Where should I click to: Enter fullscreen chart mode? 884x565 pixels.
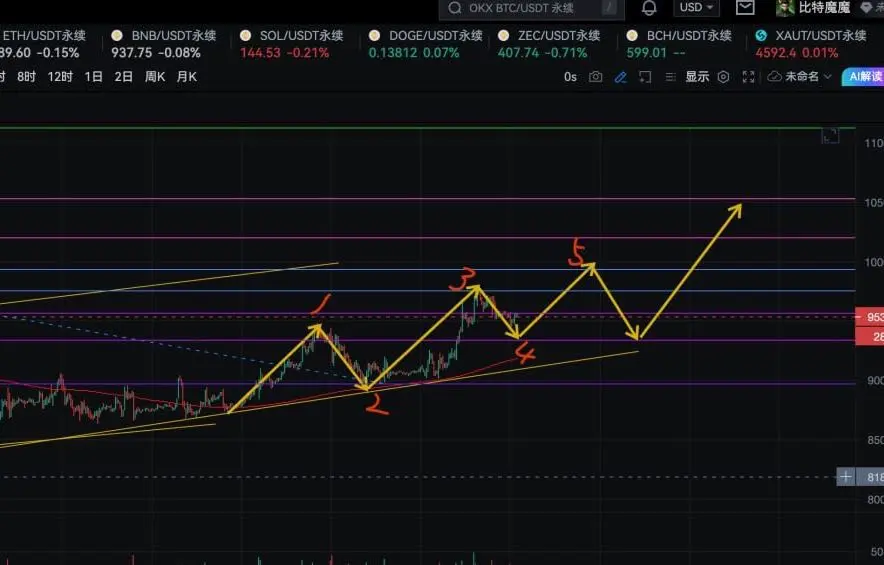[x=748, y=77]
